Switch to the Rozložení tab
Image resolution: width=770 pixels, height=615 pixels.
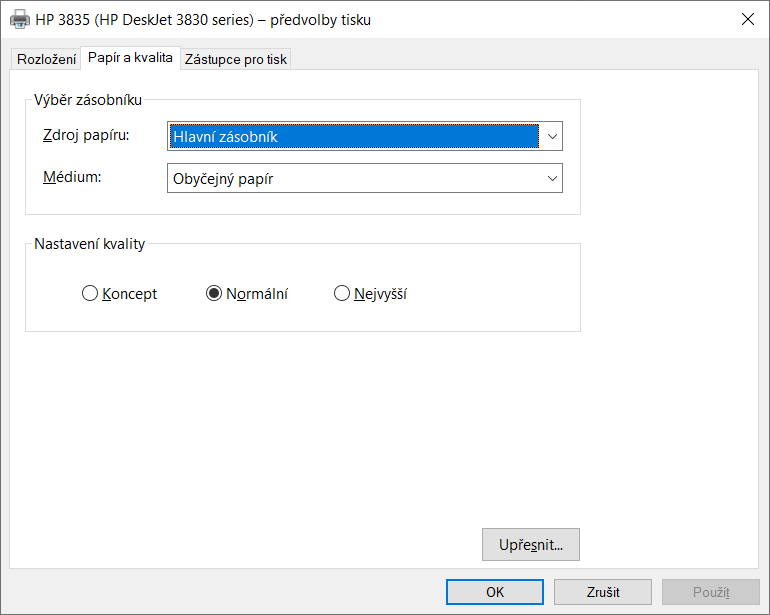pyautogui.click(x=47, y=59)
